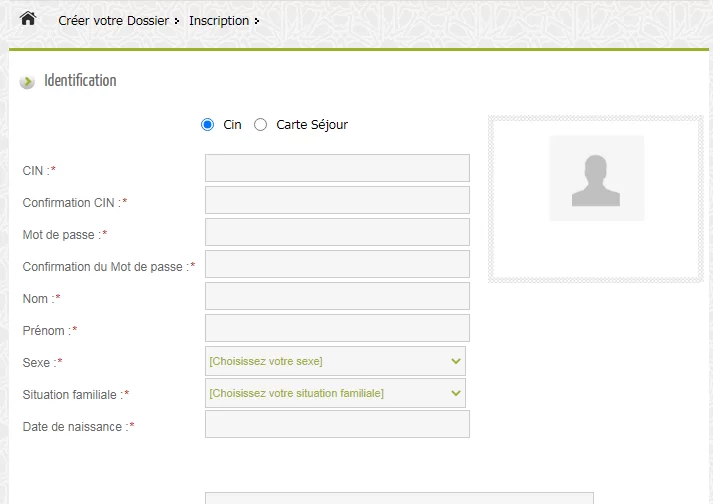The image size is (713, 504).
Task: Click the profile photo placeholder avatar
Action: (596, 179)
